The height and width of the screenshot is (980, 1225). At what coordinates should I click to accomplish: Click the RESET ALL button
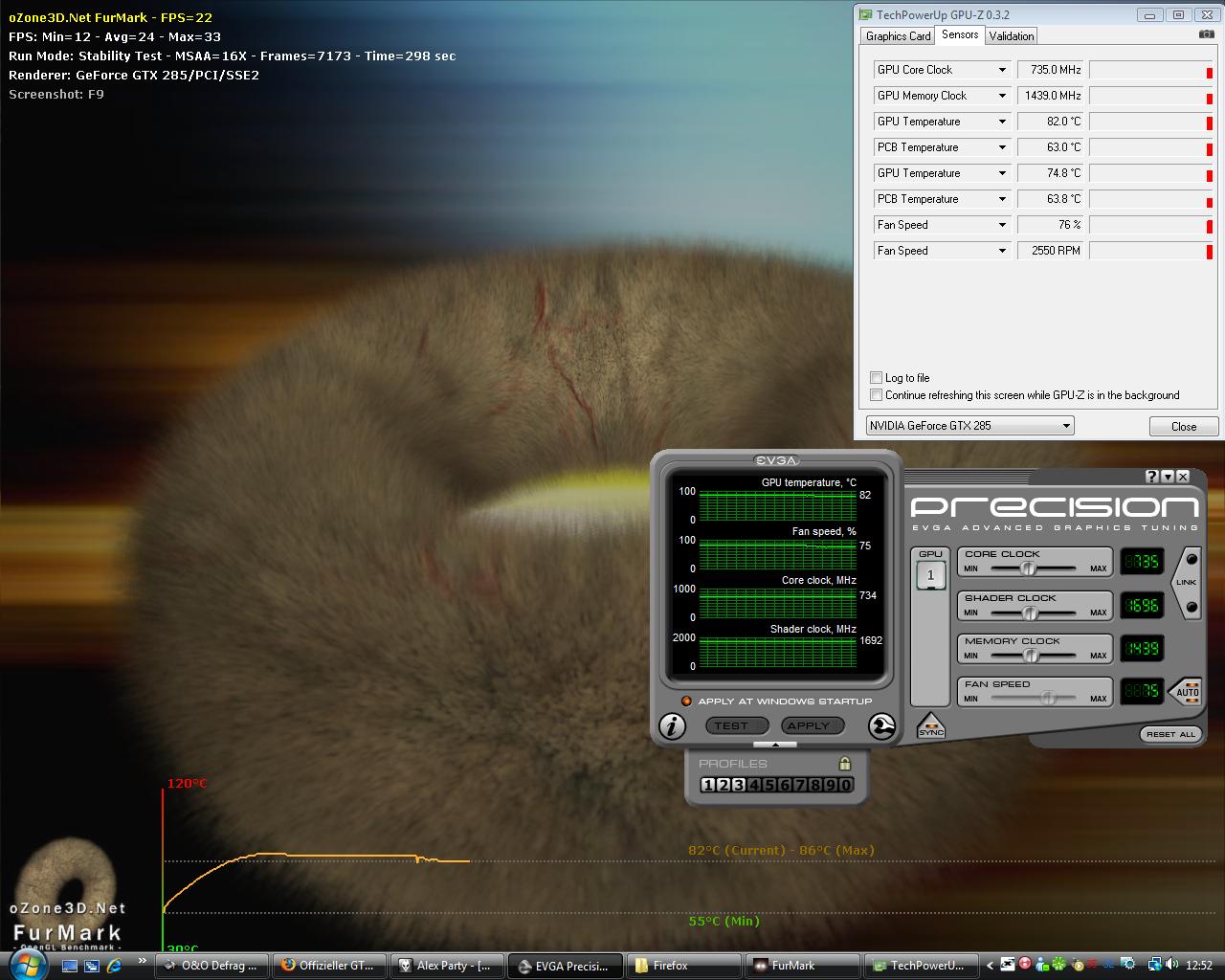click(1171, 734)
